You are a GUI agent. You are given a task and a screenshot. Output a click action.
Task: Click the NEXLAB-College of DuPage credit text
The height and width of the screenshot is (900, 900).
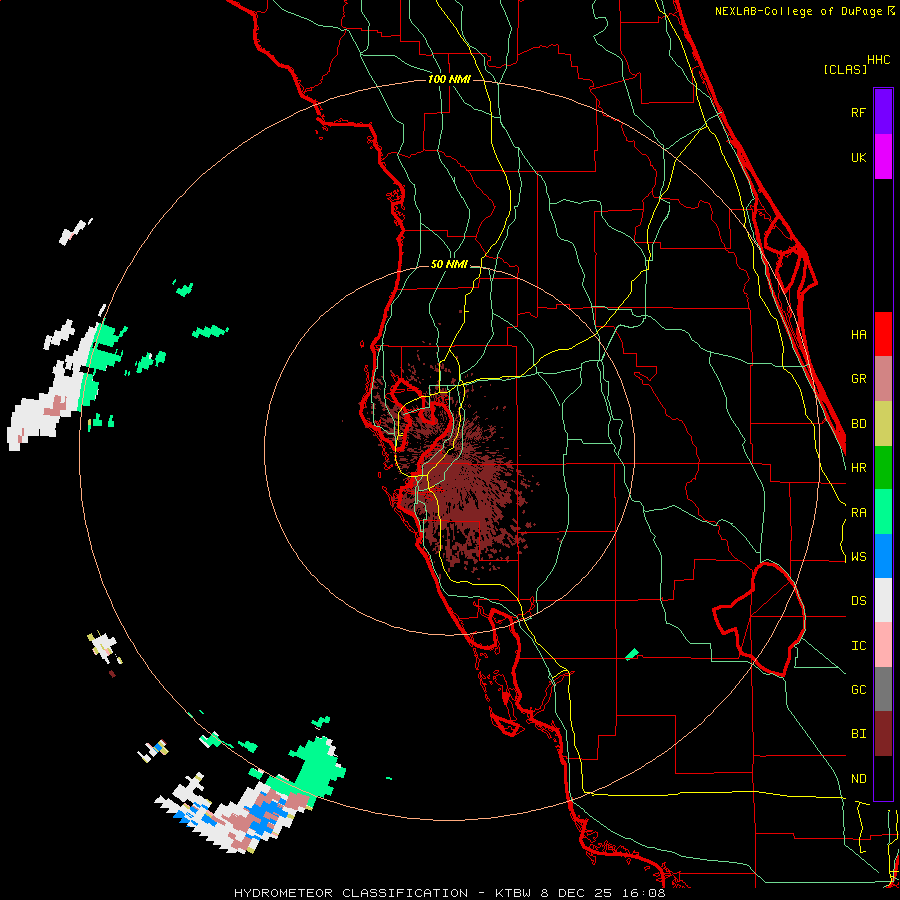point(804,11)
